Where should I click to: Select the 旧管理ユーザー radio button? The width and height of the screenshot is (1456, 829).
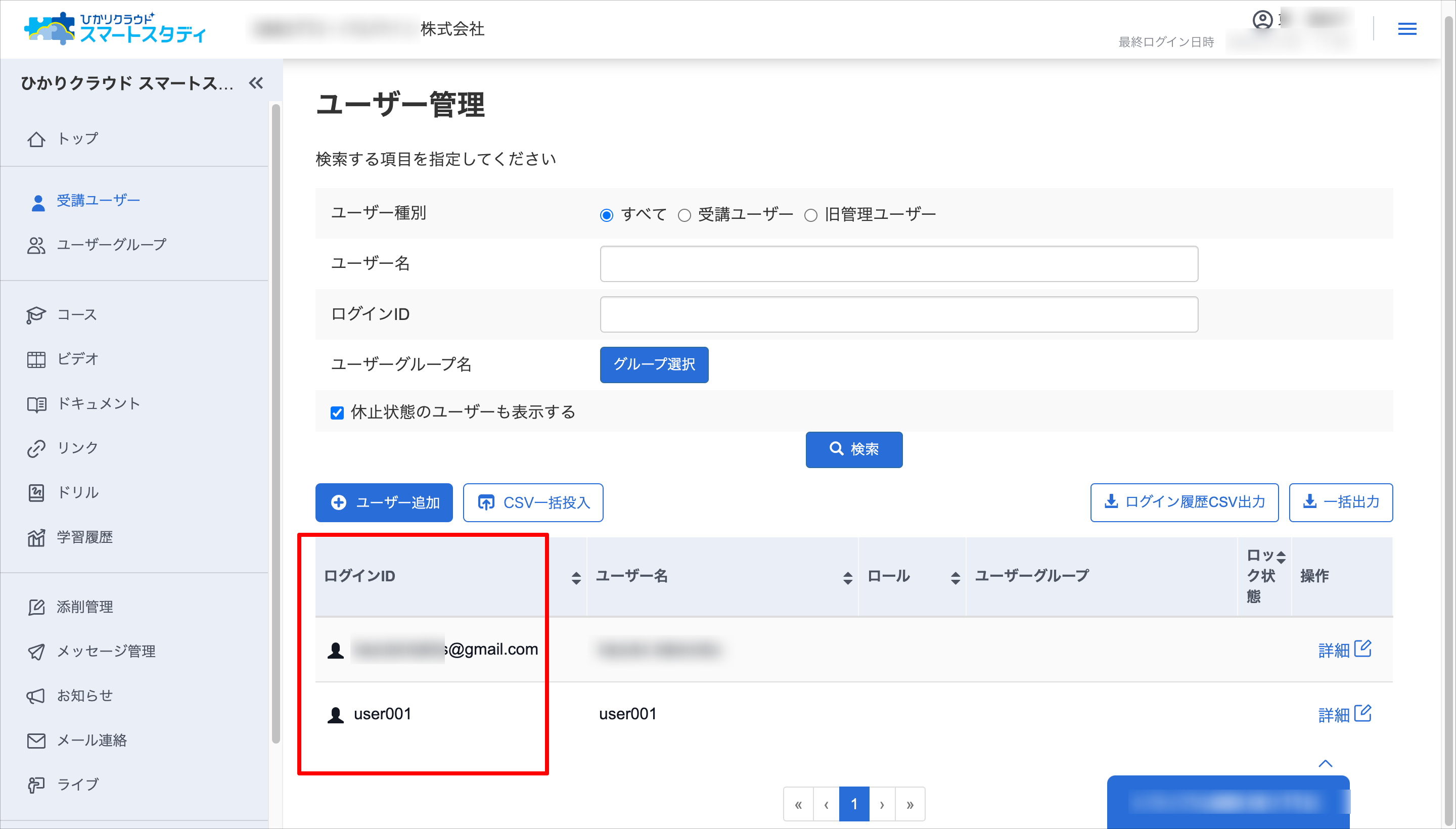pyautogui.click(x=810, y=215)
